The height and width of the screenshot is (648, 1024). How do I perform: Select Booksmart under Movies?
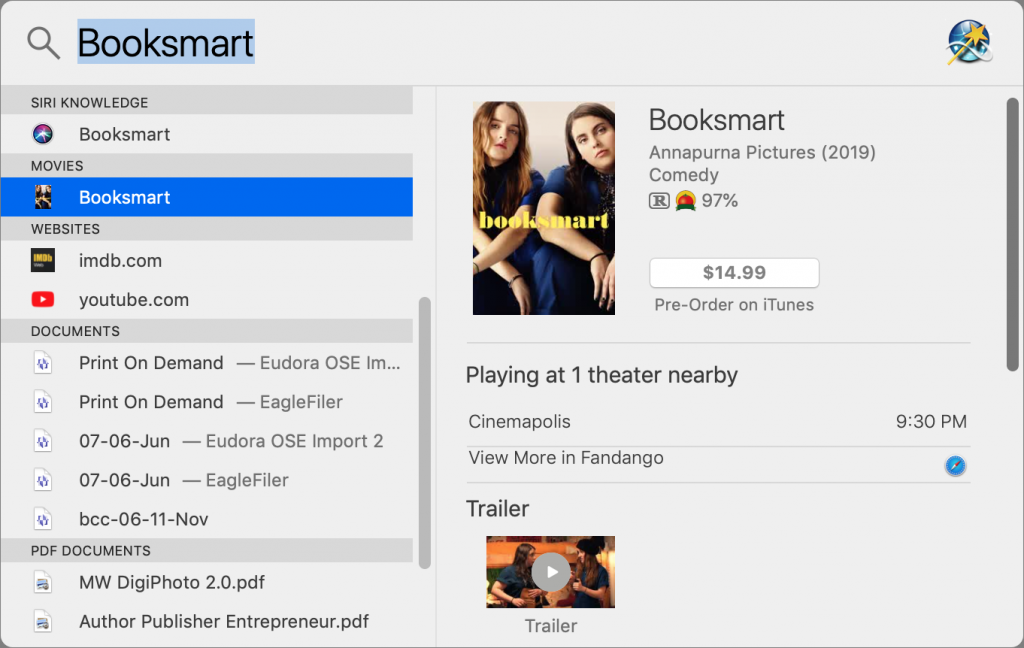207,197
